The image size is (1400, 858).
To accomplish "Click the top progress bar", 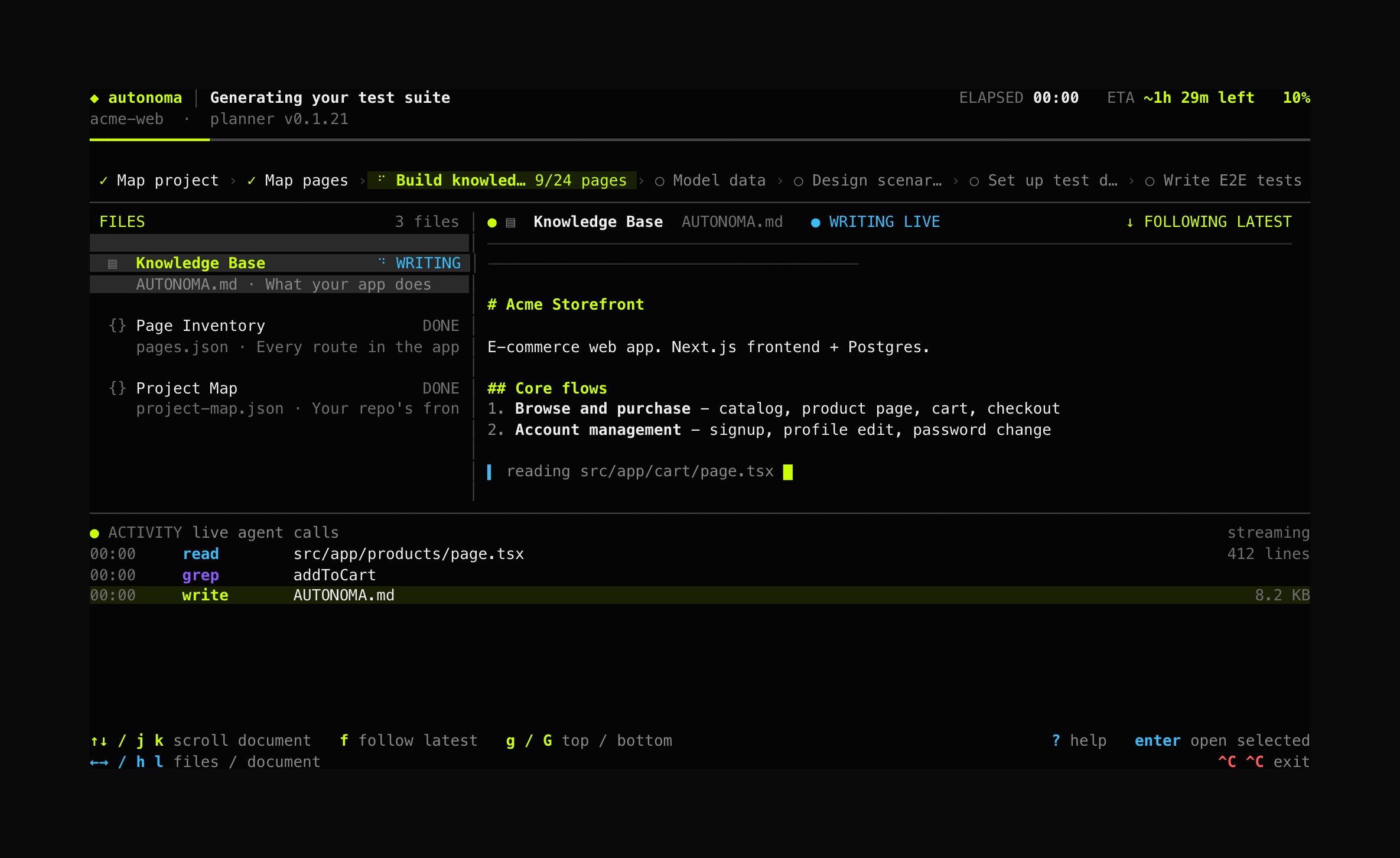I will coord(700,140).
